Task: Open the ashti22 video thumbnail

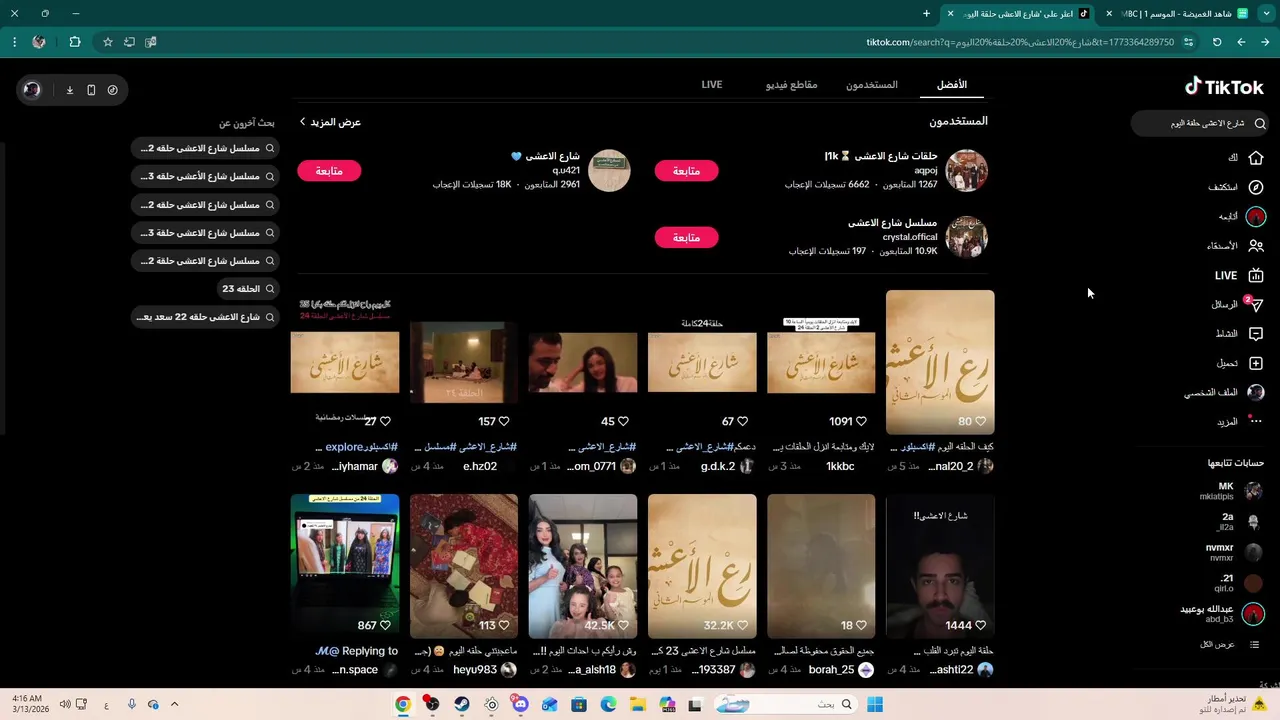Action: tap(940, 566)
